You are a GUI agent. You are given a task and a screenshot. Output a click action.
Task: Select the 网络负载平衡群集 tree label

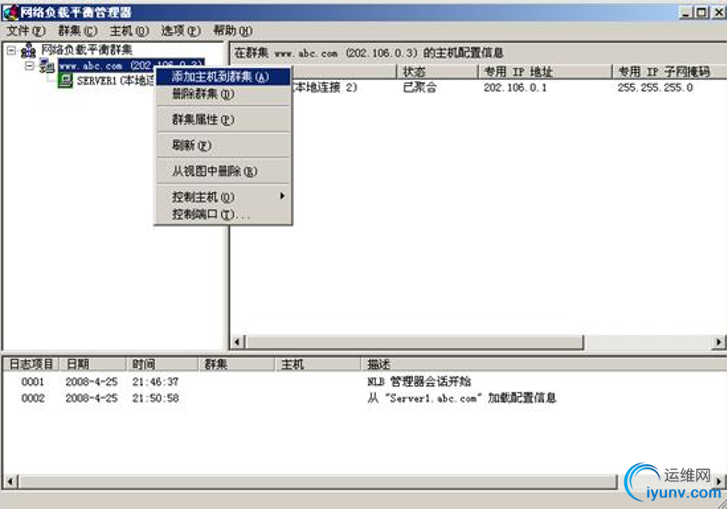[x=87, y=50]
